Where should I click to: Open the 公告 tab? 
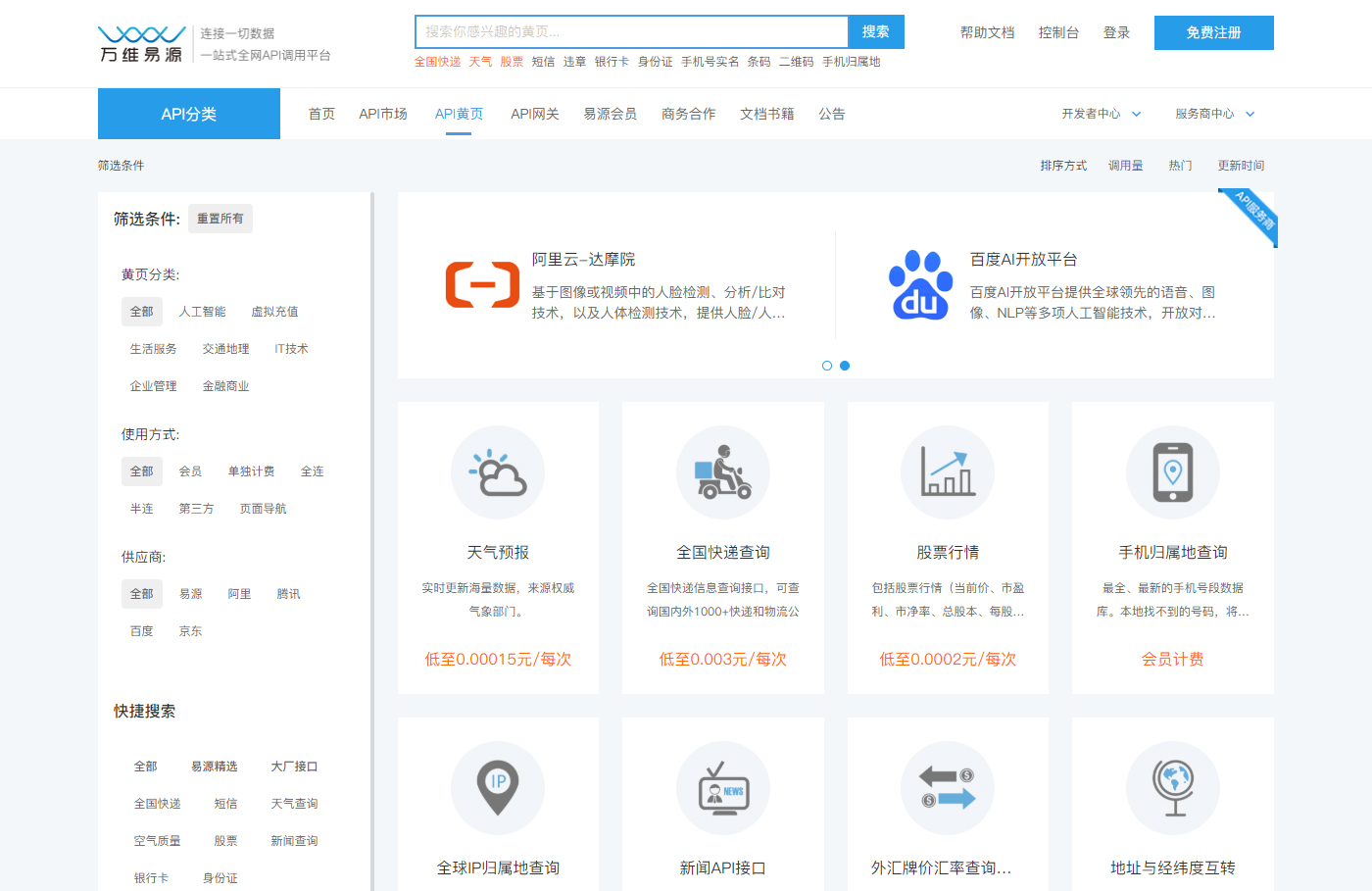coord(832,114)
